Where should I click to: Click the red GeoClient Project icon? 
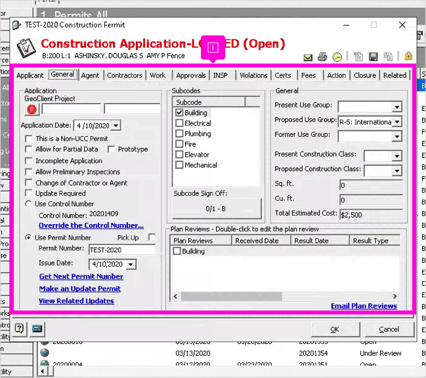(32, 109)
